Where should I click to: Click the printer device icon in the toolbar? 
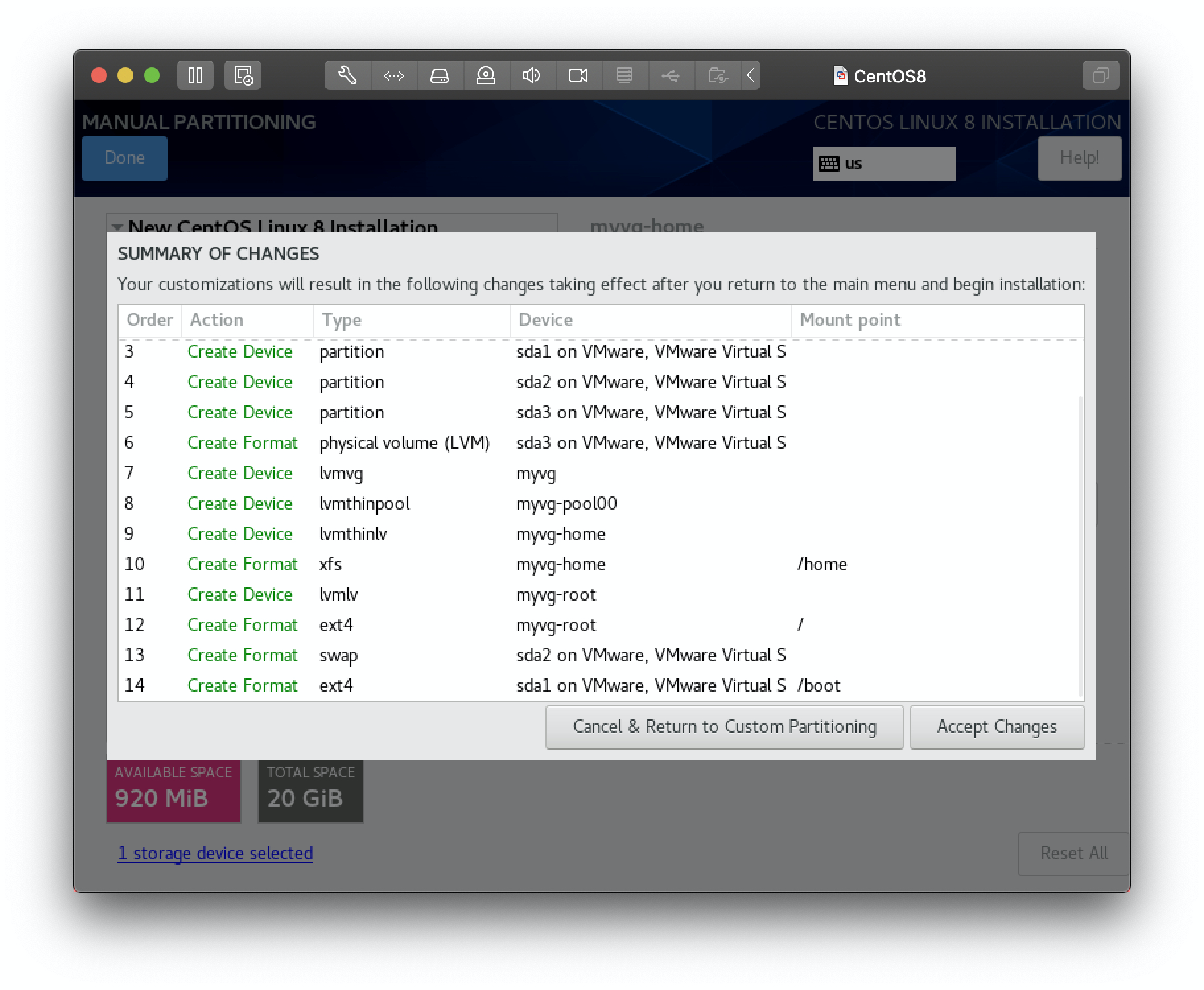[x=624, y=75]
